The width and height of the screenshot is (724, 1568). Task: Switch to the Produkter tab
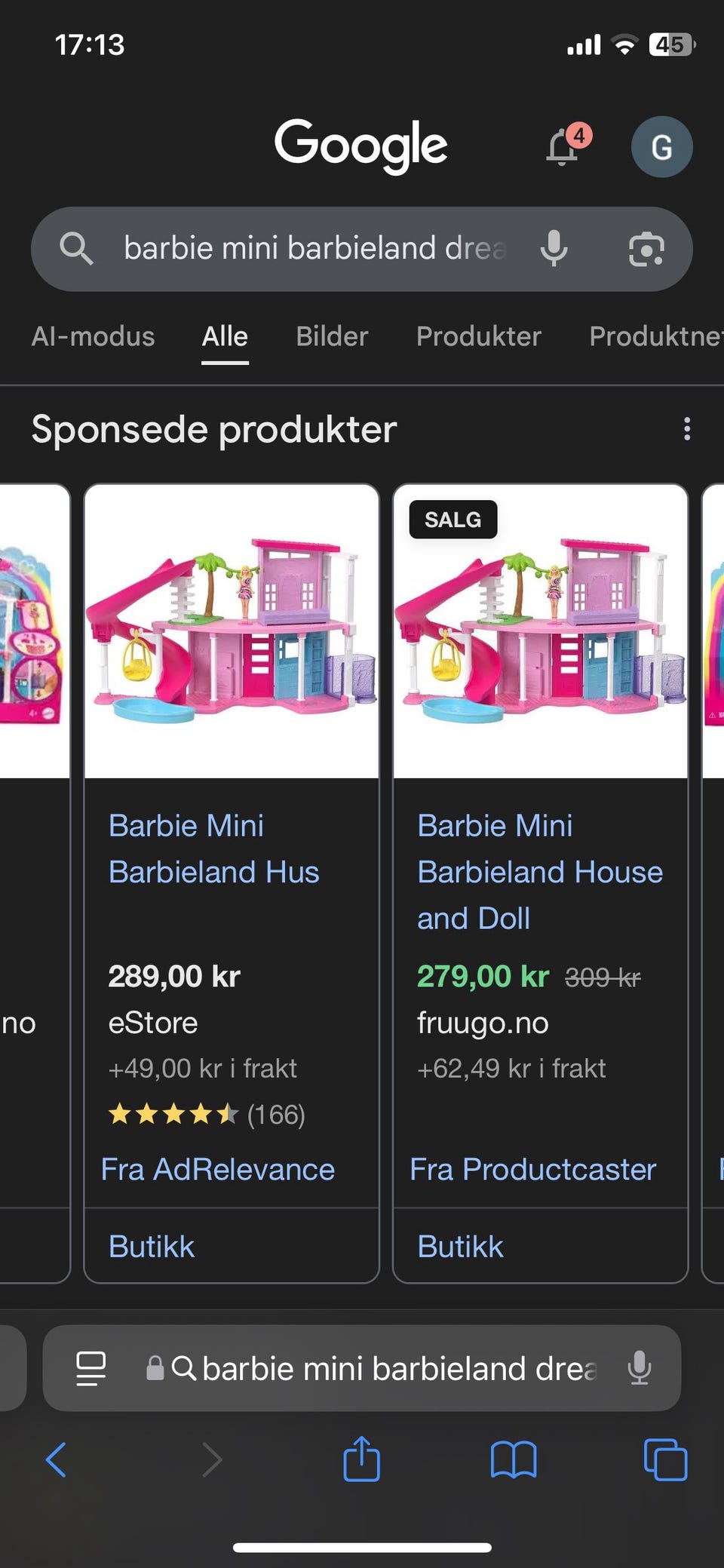478,336
